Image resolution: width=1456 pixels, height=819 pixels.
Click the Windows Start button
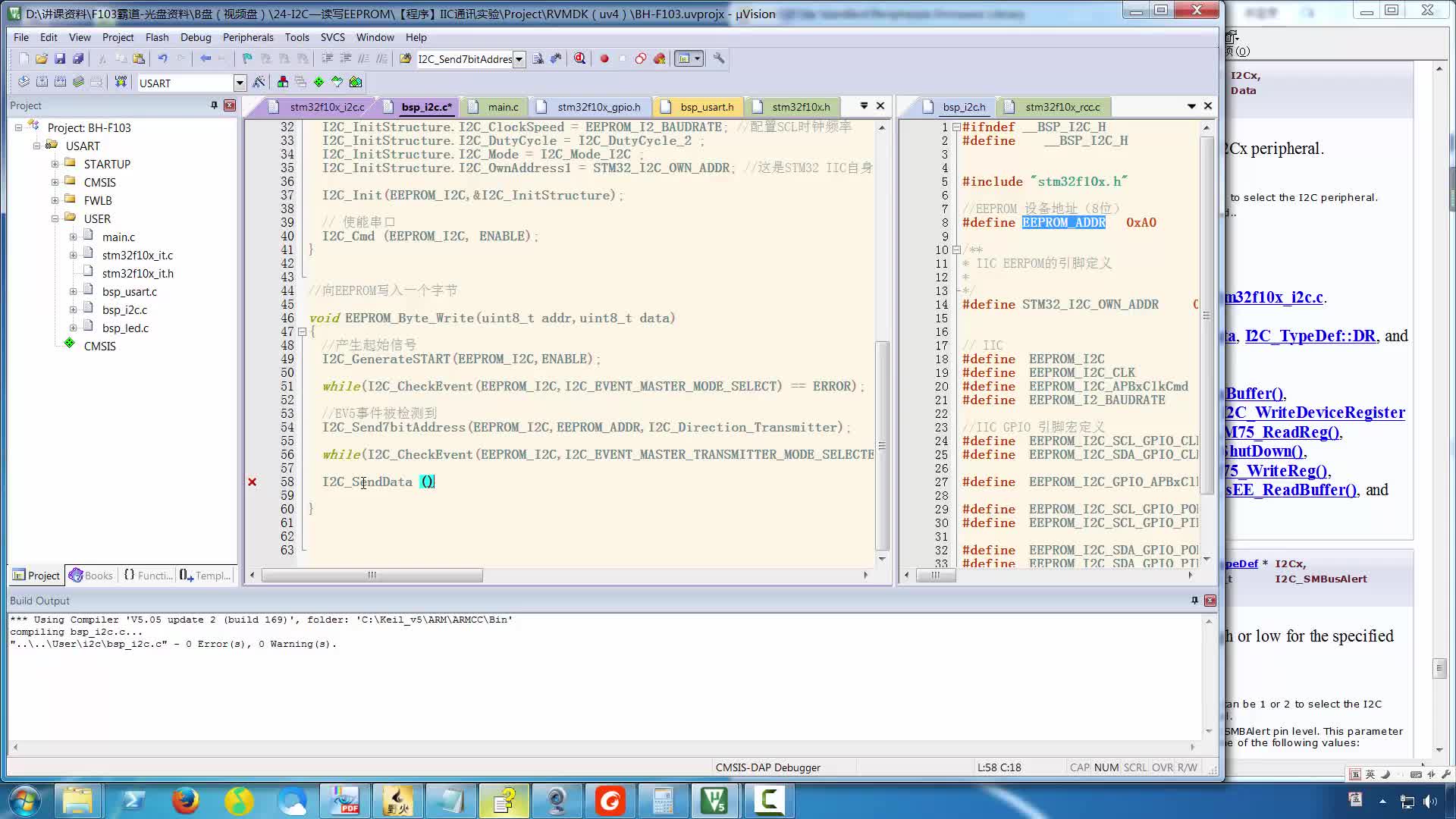24,800
